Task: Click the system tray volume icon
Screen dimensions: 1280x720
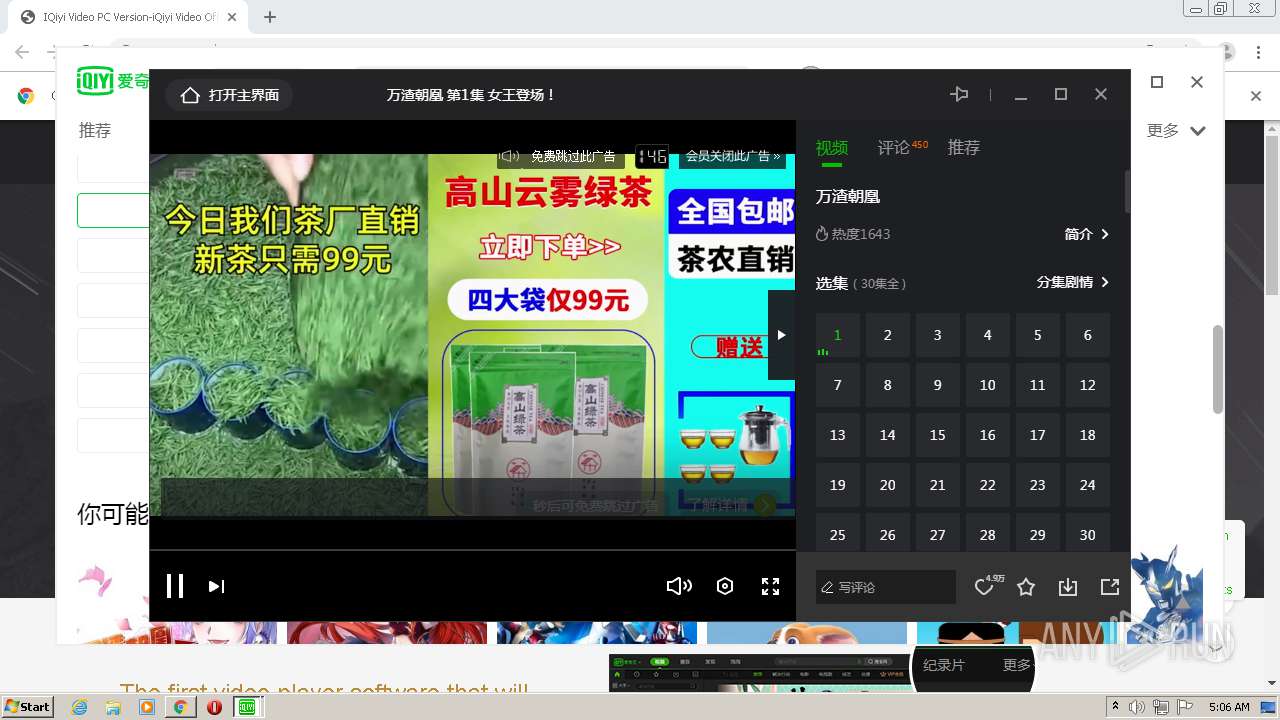Action: tap(1139, 707)
